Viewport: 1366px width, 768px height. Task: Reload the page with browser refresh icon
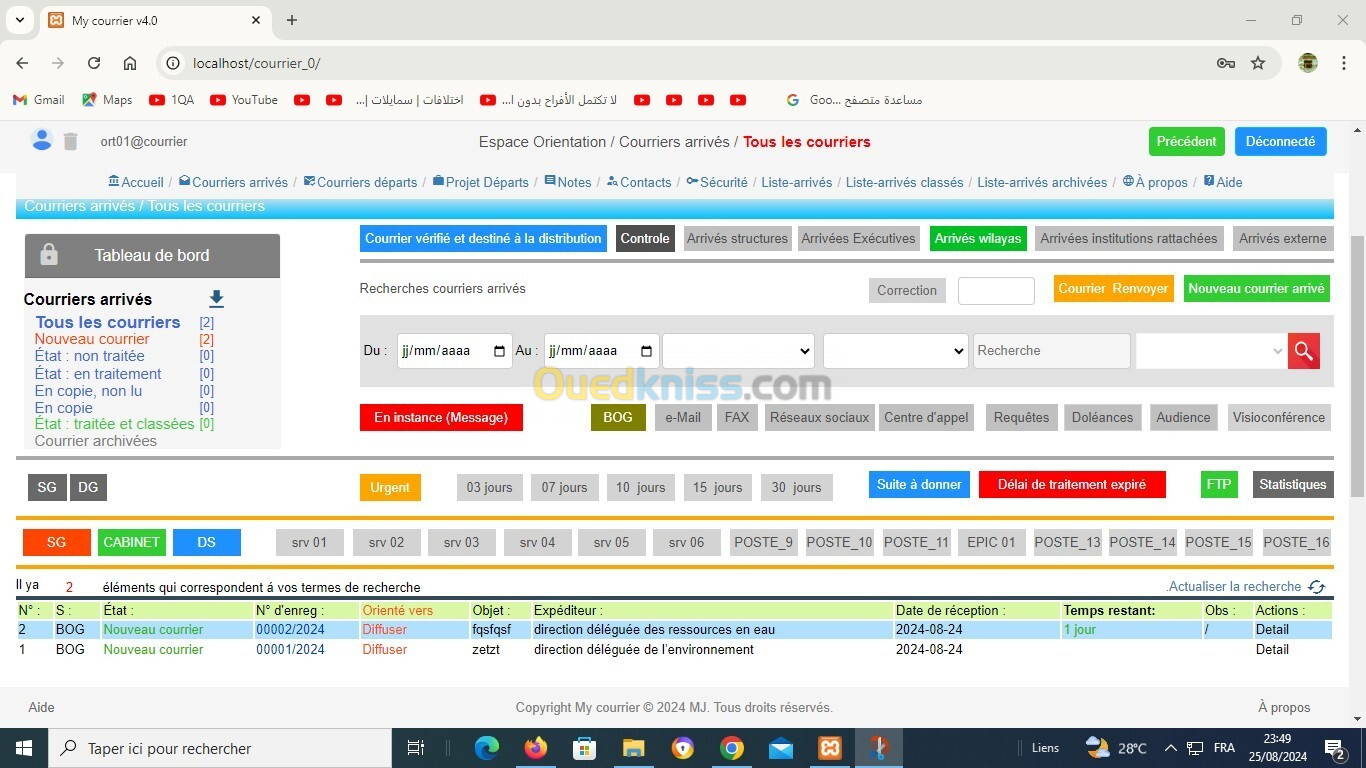tap(94, 63)
